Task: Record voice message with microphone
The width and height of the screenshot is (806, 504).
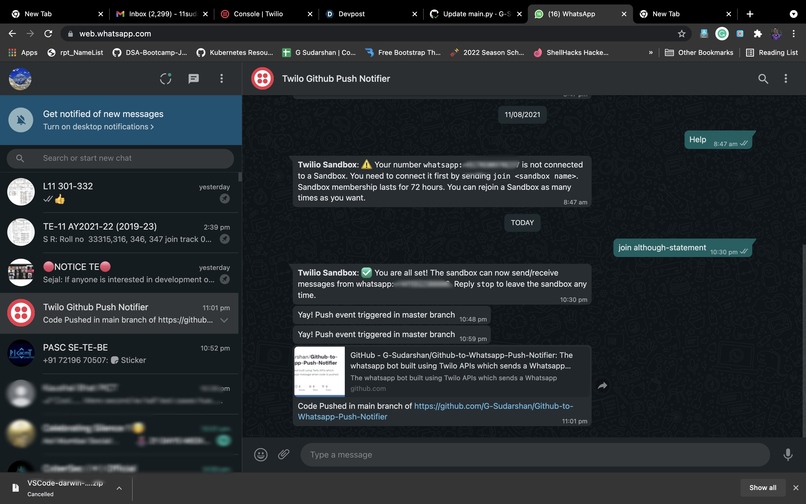Action: click(x=787, y=455)
